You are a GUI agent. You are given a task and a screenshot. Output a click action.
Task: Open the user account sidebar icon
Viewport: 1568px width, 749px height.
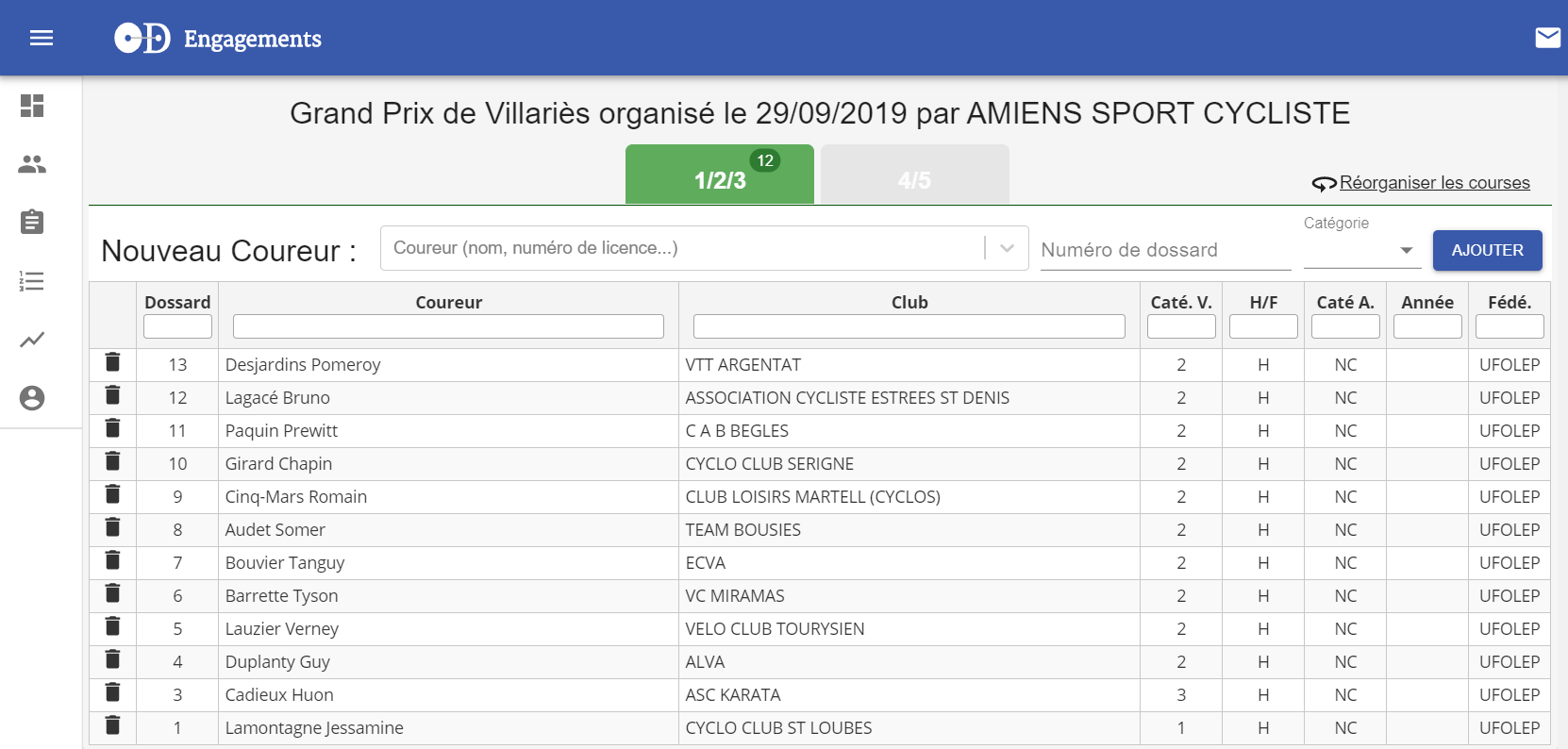(32, 398)
